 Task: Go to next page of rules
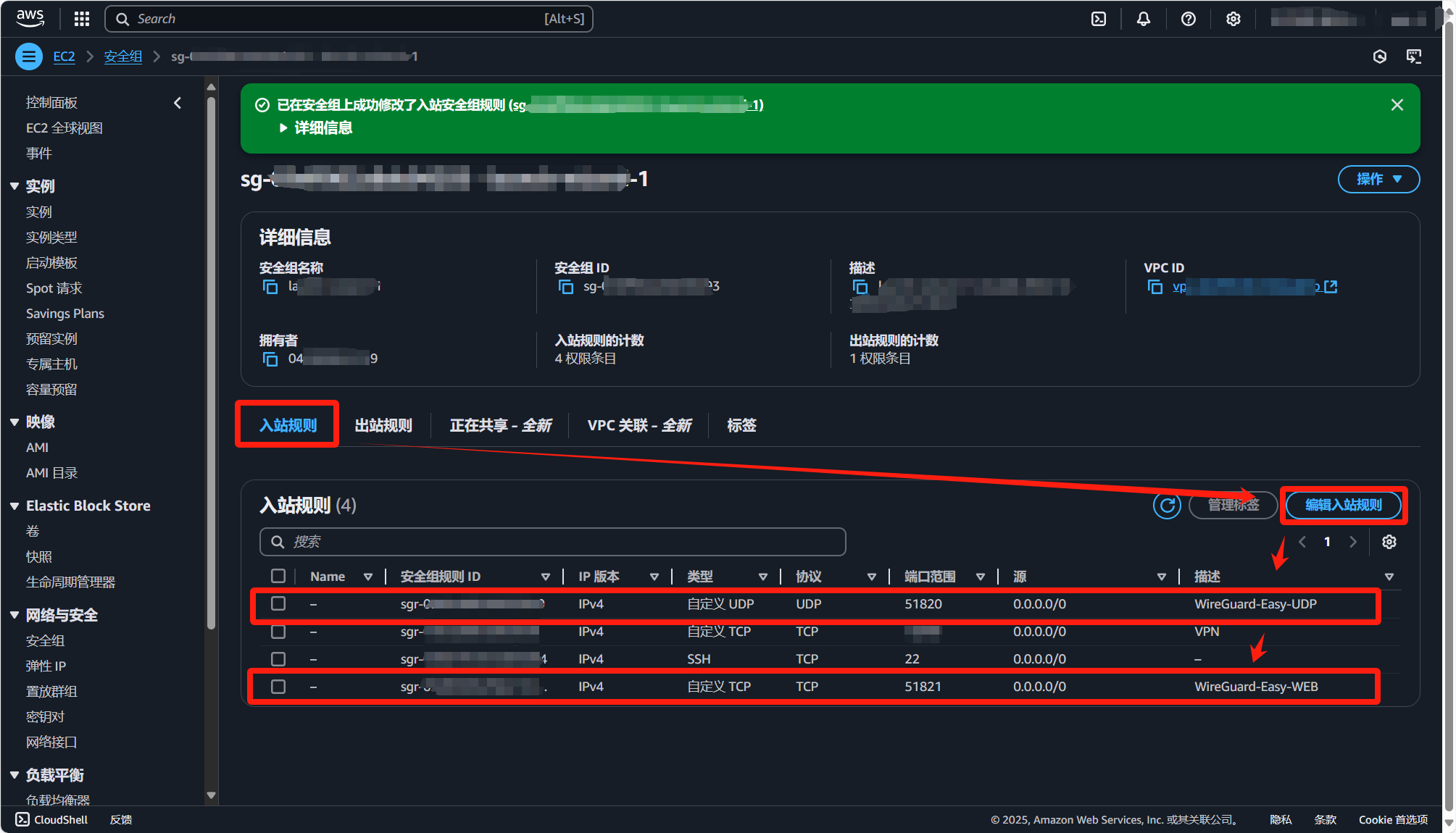pyautogui.click(x=1352, y=542)
